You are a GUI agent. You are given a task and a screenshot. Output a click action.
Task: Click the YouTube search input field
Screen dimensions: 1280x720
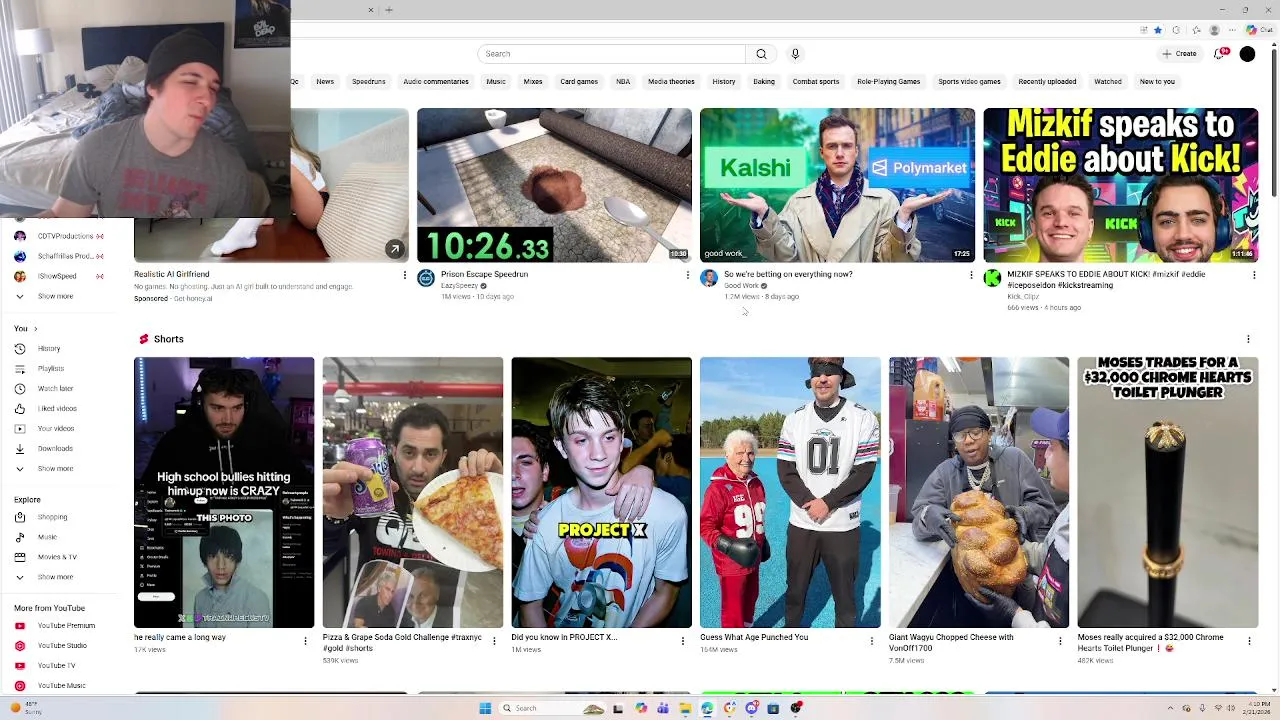(x=611, y=54)
